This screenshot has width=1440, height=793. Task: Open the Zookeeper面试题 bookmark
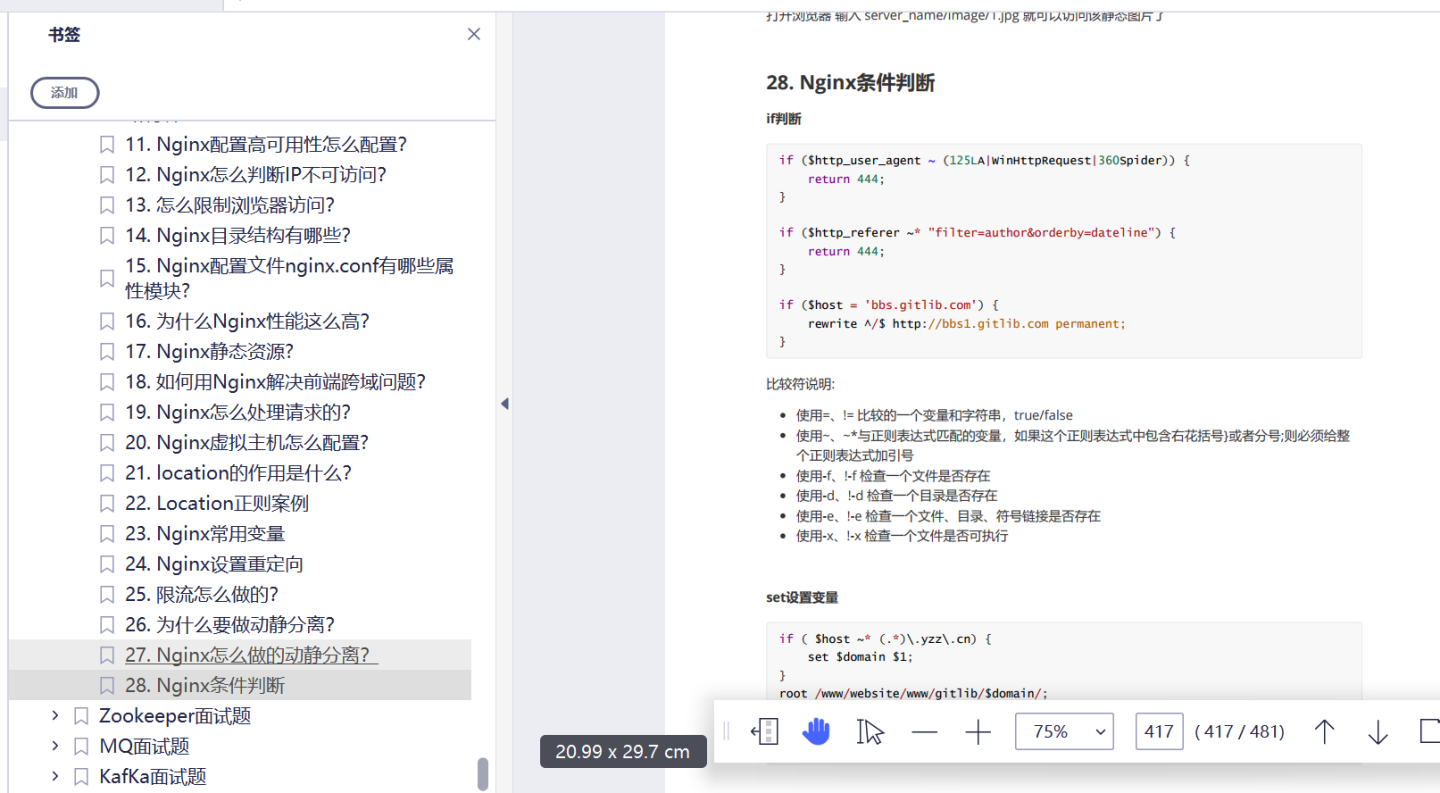[x=175, y=716]
